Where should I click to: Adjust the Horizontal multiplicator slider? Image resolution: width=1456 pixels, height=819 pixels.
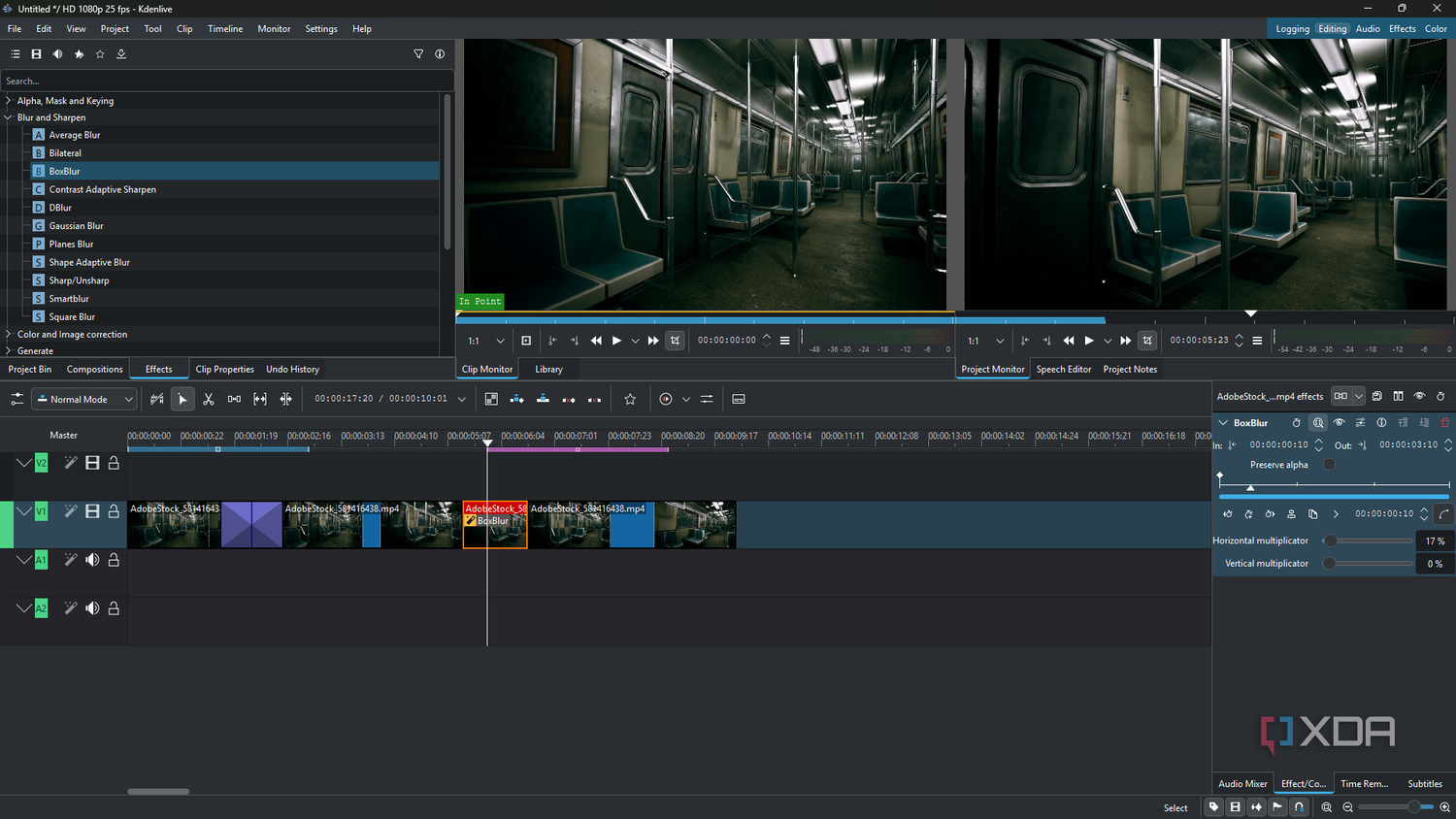(1370, 541)
